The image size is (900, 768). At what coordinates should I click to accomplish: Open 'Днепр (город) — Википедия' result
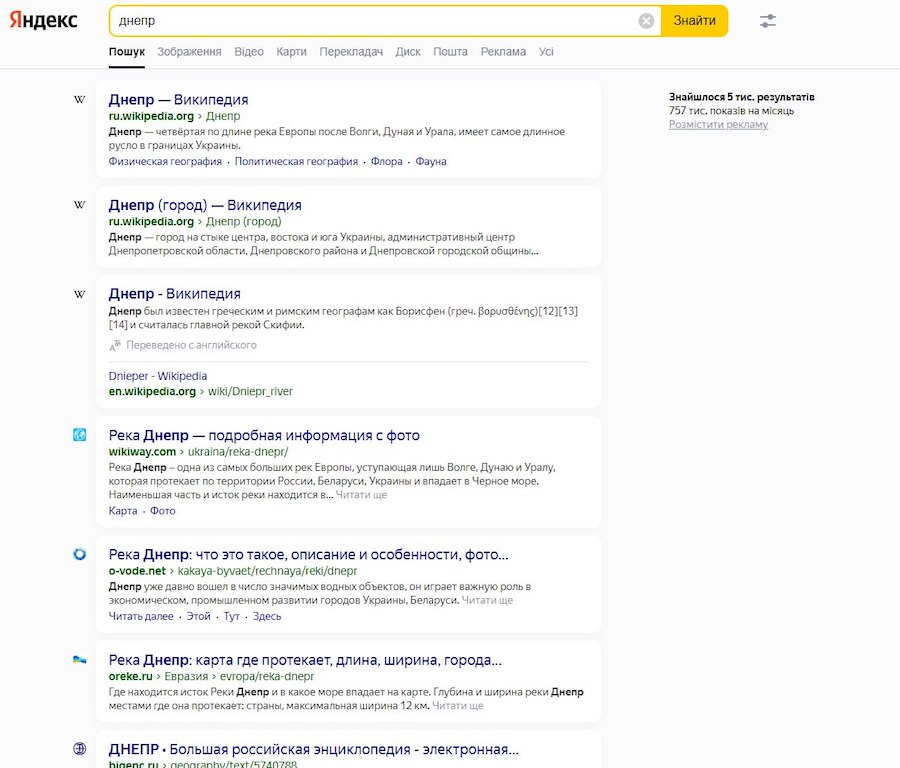pos(205,205)
